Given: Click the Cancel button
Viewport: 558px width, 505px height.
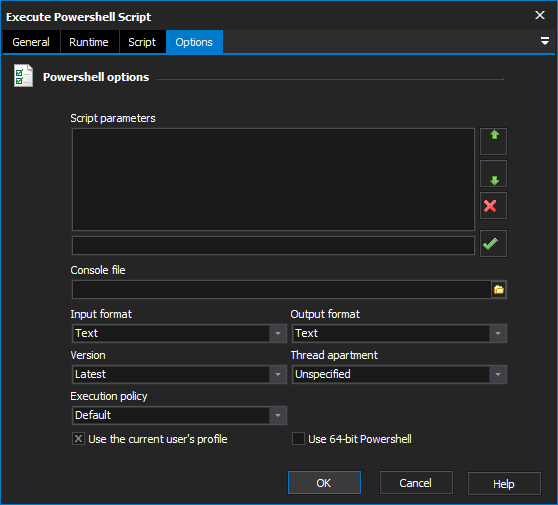Looking at the screenshot, I should (416, 483).
